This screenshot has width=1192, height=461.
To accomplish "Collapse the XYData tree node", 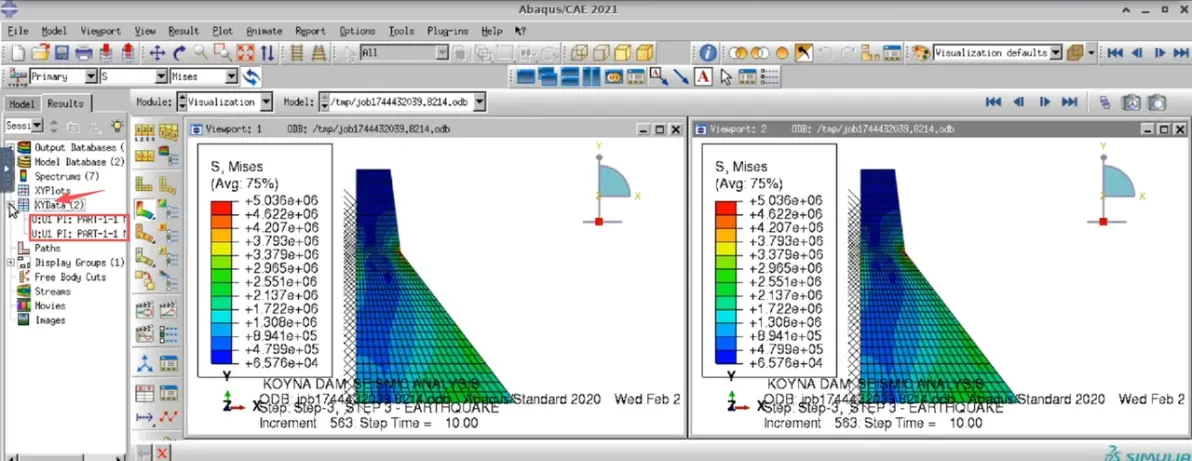I will click(11, 205).
